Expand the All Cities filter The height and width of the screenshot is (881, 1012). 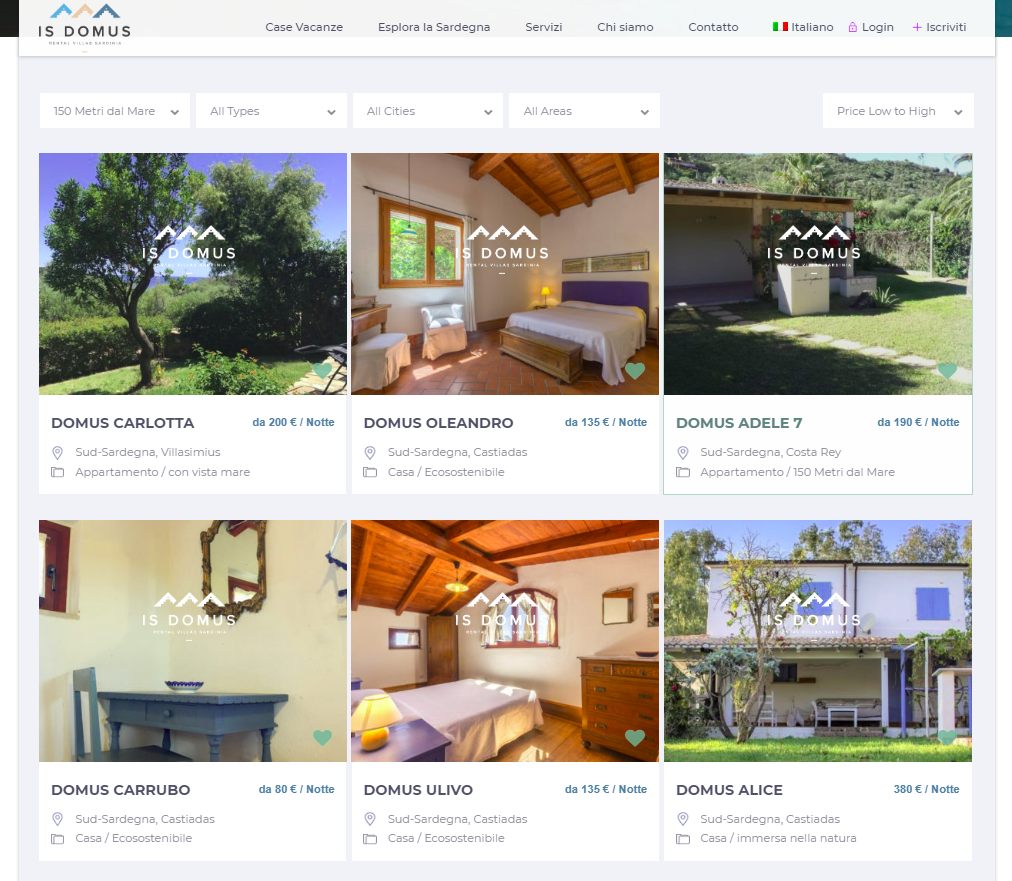(428, 111)
